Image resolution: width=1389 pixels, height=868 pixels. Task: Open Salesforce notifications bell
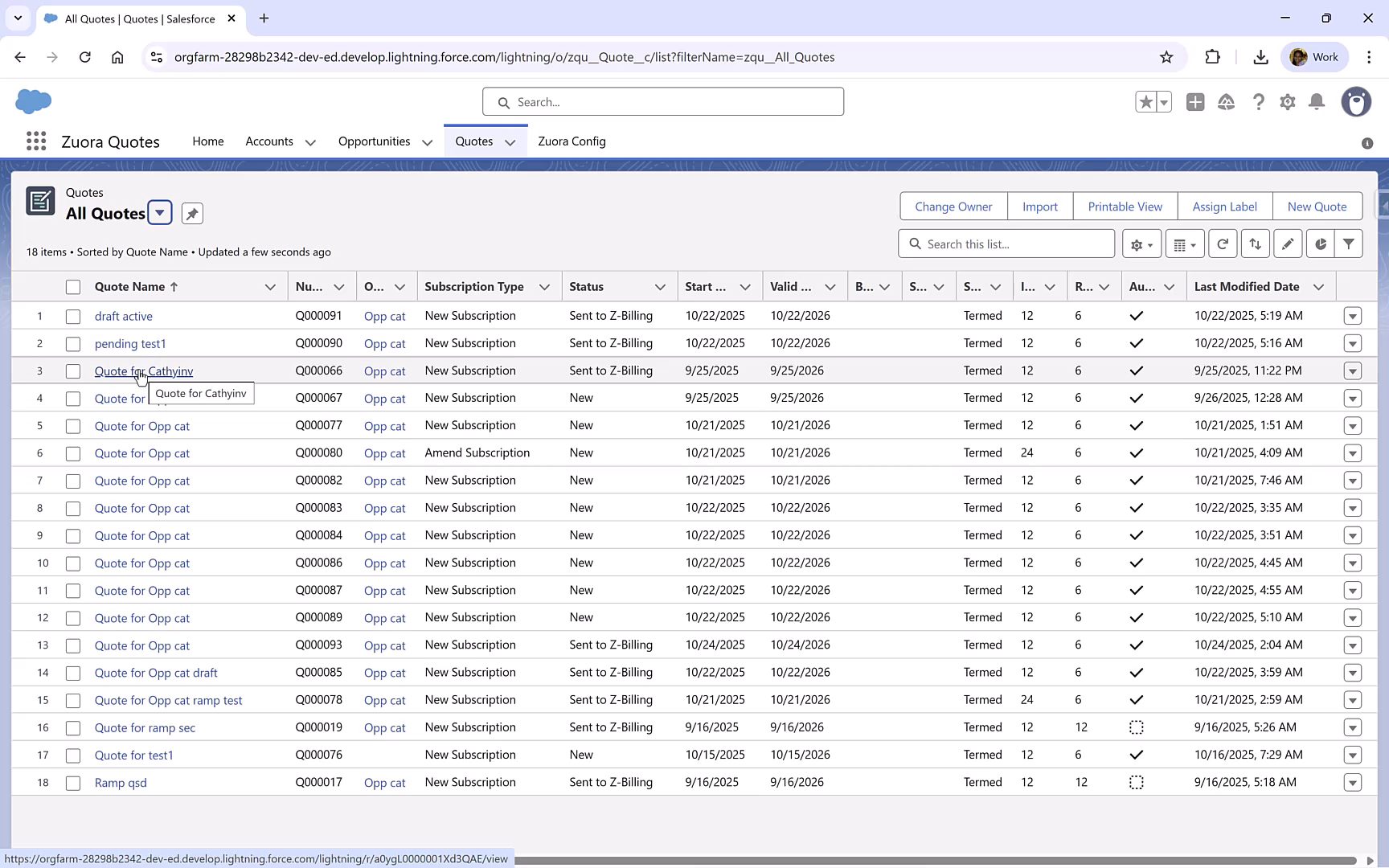pyautogui.click(x=1317, y=102)
